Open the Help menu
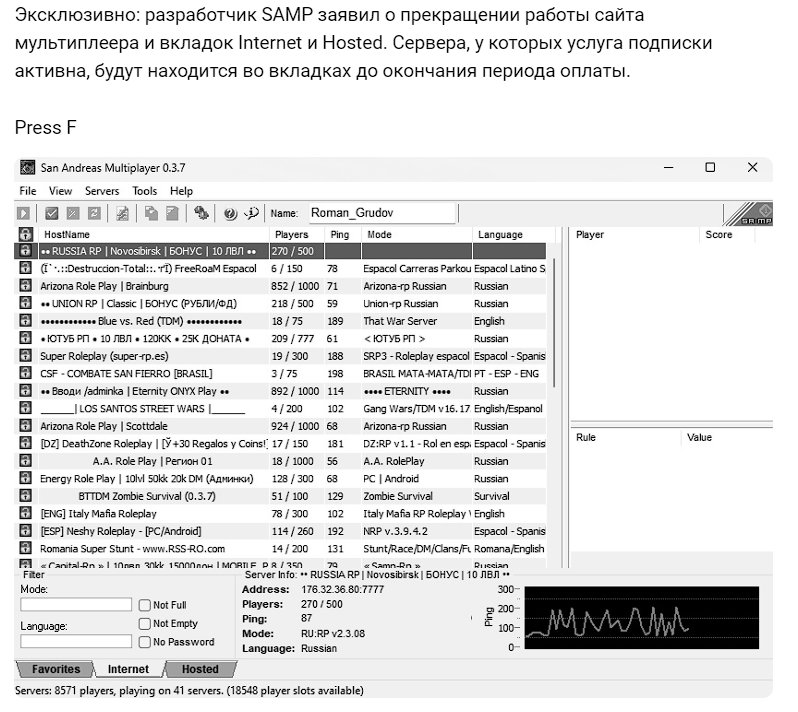 (181, 191)
